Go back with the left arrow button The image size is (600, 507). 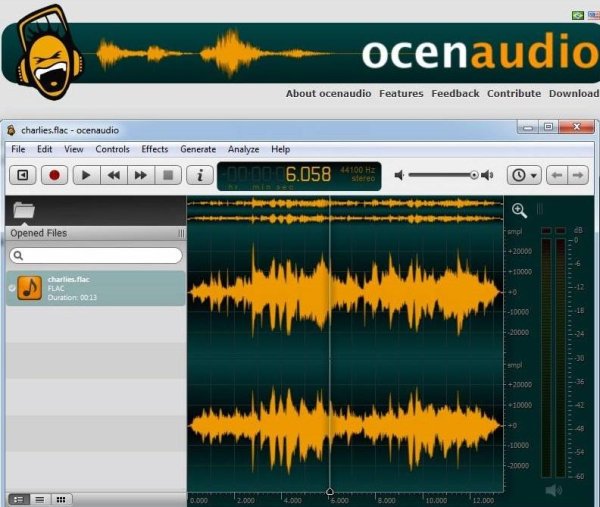point(557,175)
